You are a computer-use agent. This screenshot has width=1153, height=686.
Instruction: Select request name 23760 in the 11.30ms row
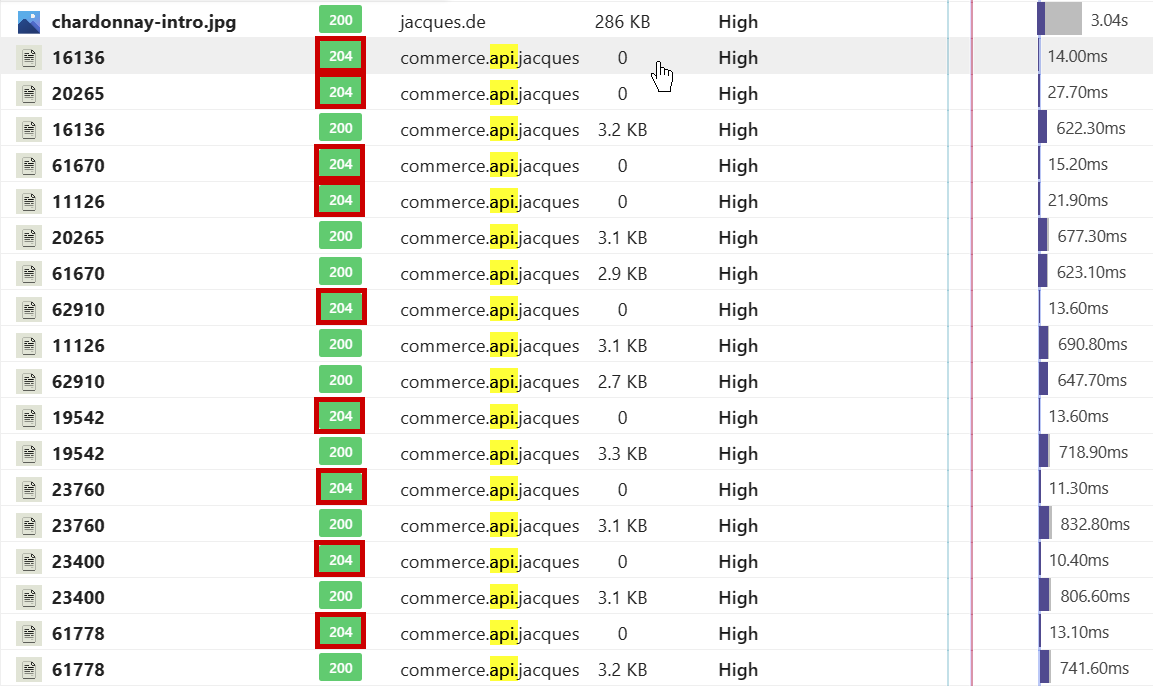[x=78, y=490]
